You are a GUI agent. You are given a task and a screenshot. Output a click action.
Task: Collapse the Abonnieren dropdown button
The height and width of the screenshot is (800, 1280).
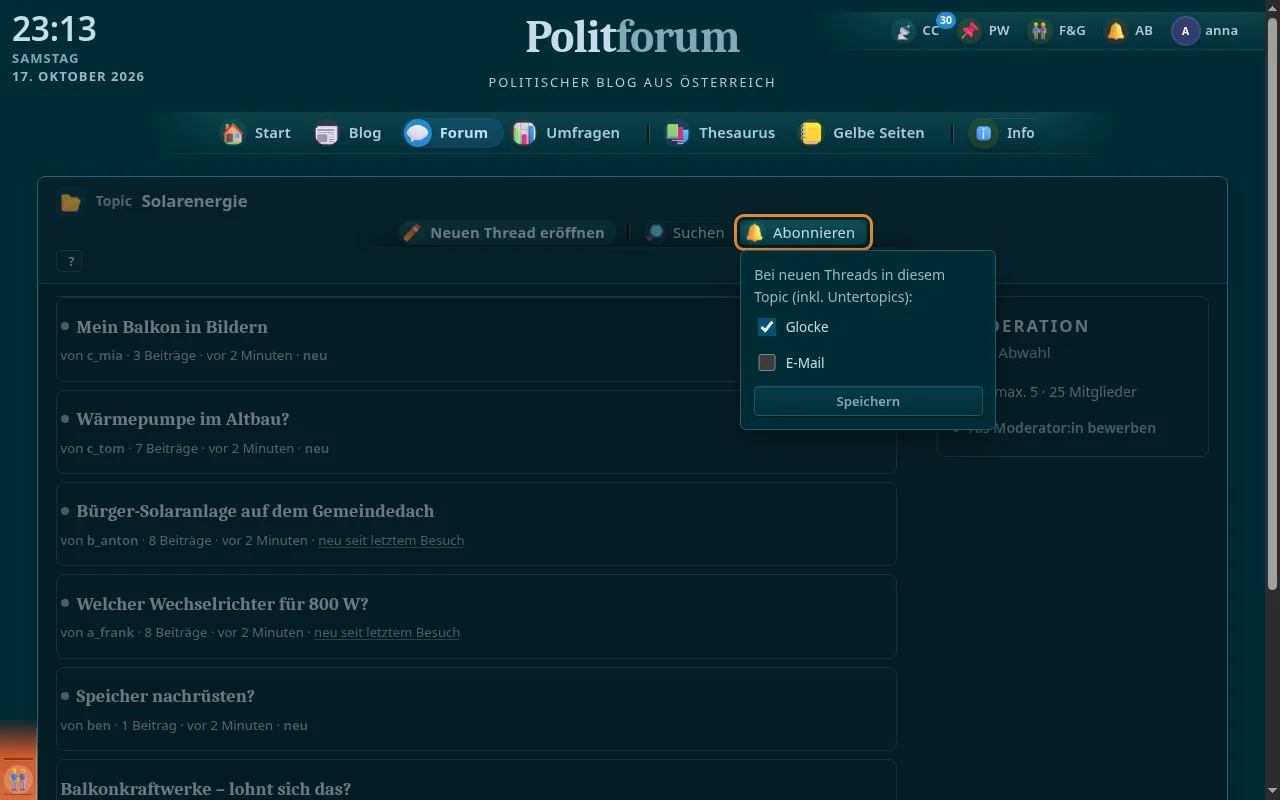804,233
